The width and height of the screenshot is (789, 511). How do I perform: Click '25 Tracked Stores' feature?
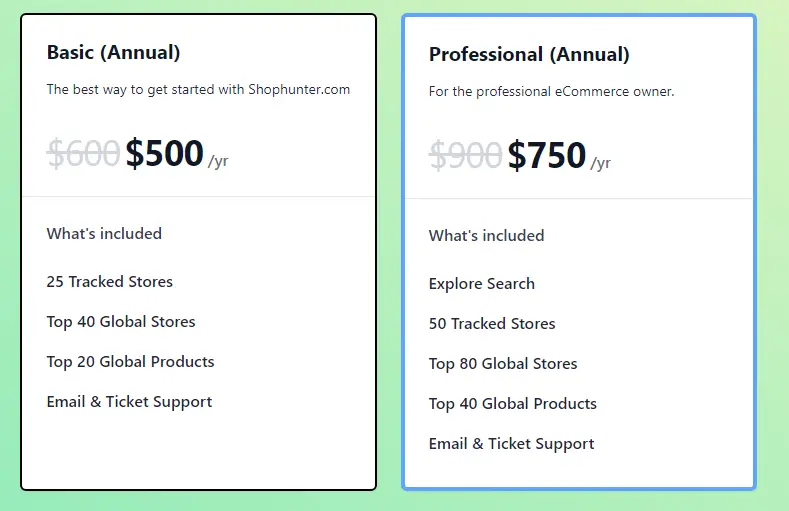click(x=110, y=282)
